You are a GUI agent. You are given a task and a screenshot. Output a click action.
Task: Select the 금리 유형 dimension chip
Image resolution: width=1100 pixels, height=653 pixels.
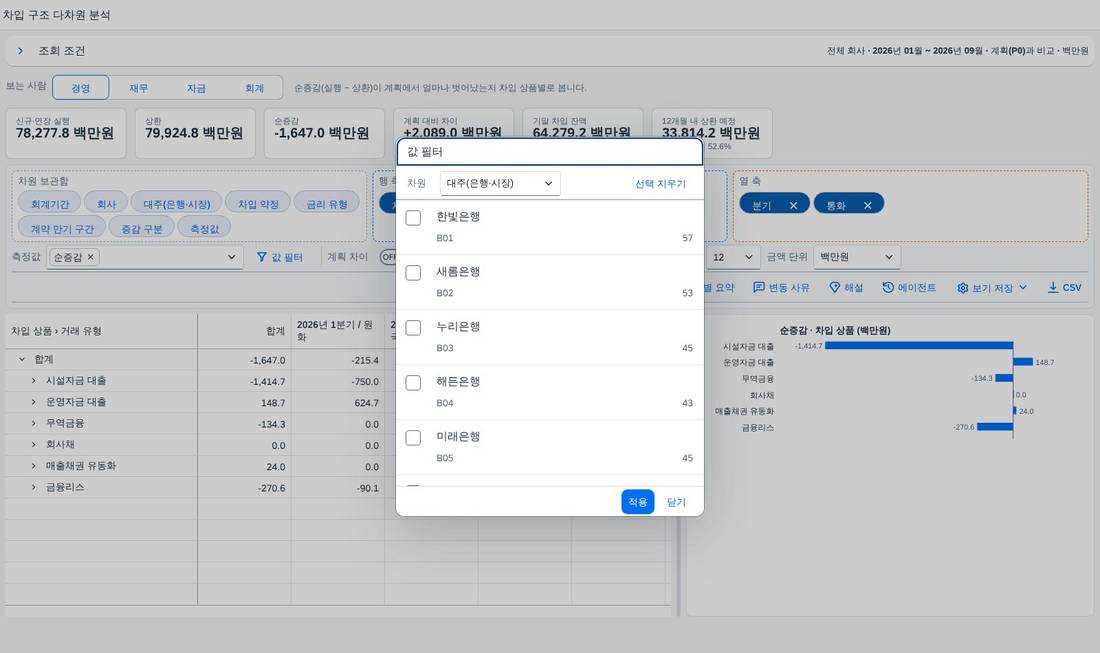click(327, 204)
